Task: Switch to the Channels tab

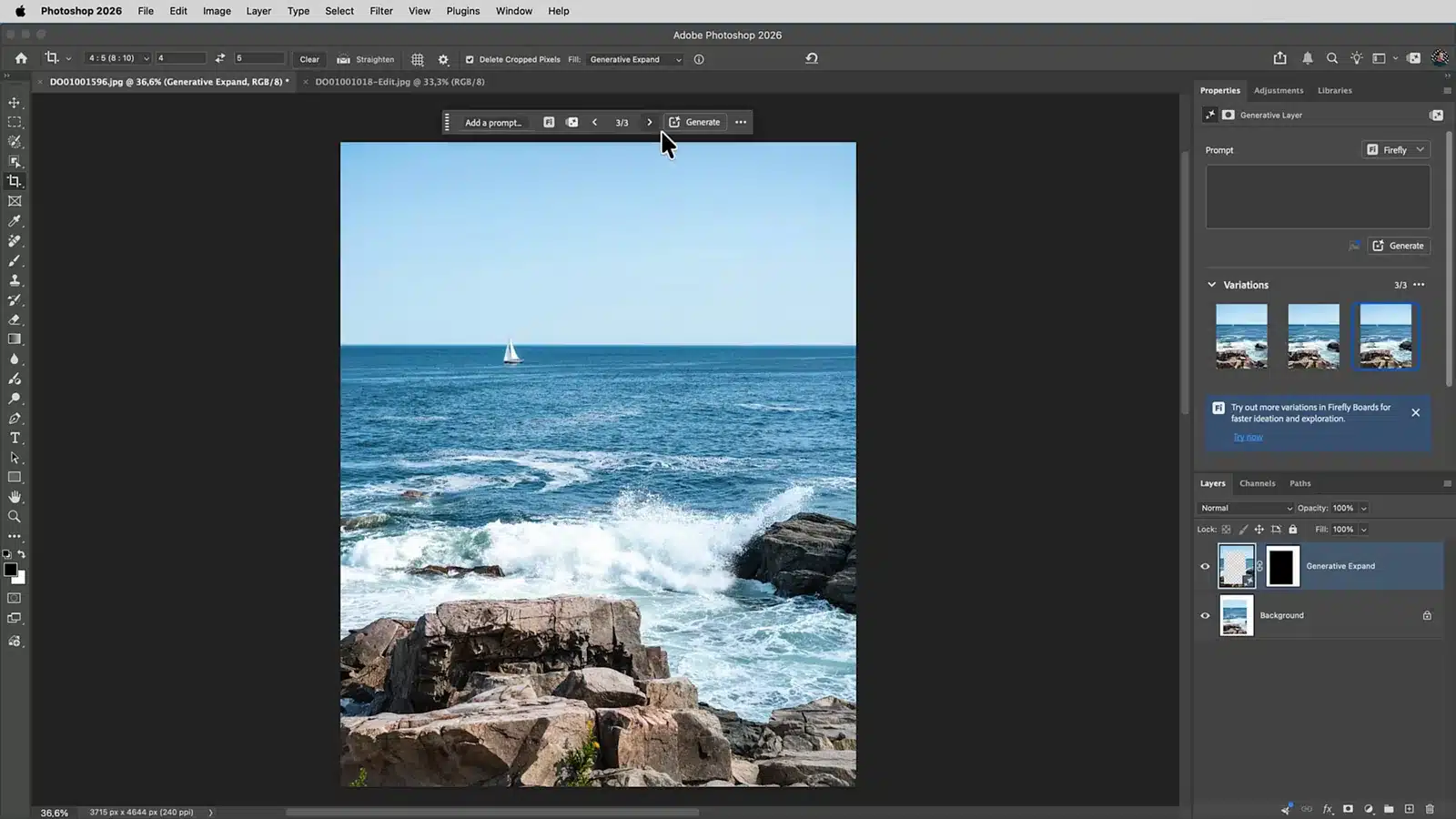Action: coord(1258,483)
